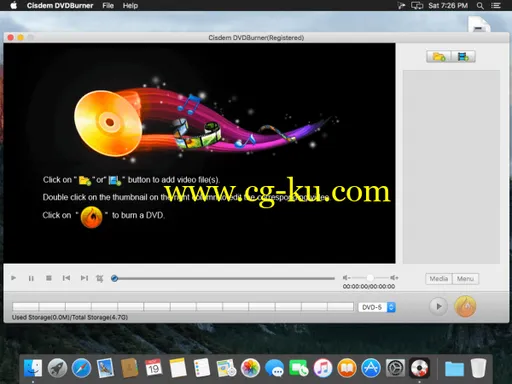Open Spotlight search in menu bar
This screenshot has width=512, height=384.
[x=480, y=6]
